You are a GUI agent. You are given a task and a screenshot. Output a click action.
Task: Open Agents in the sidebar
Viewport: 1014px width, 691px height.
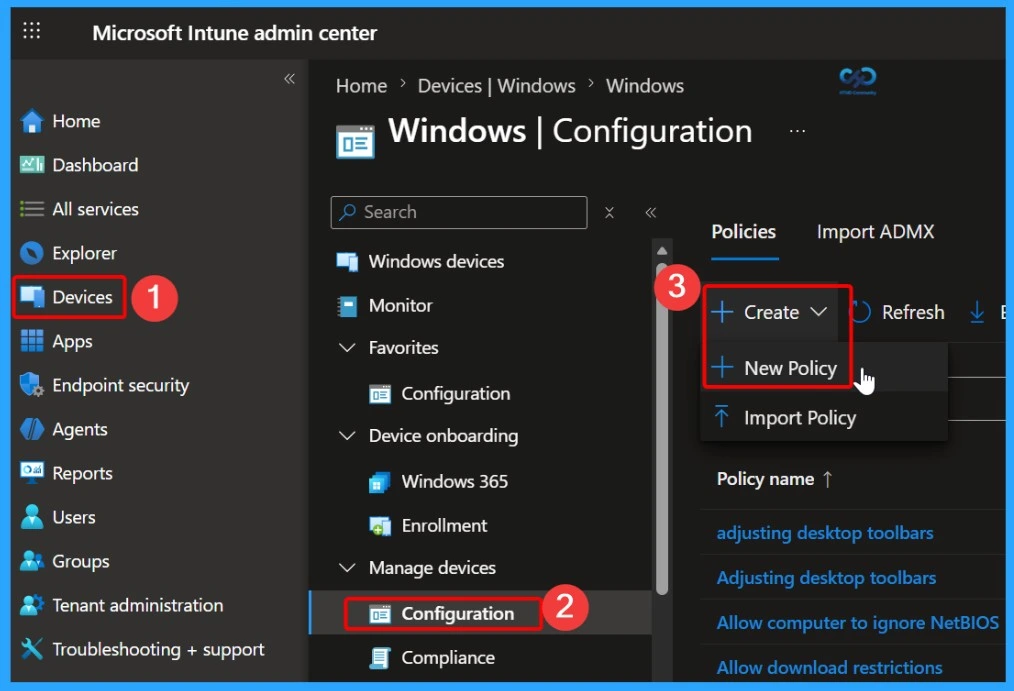tap(80, 429)
